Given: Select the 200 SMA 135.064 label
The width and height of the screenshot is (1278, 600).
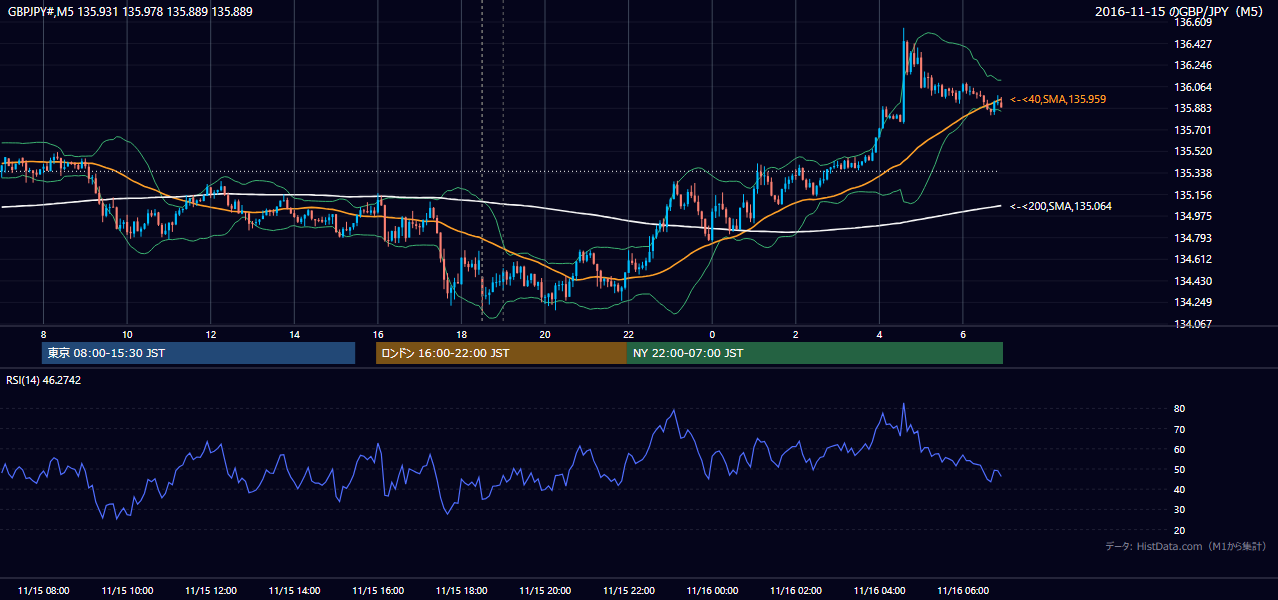Looking at the screenshot, I should [x=1061, y=207].
